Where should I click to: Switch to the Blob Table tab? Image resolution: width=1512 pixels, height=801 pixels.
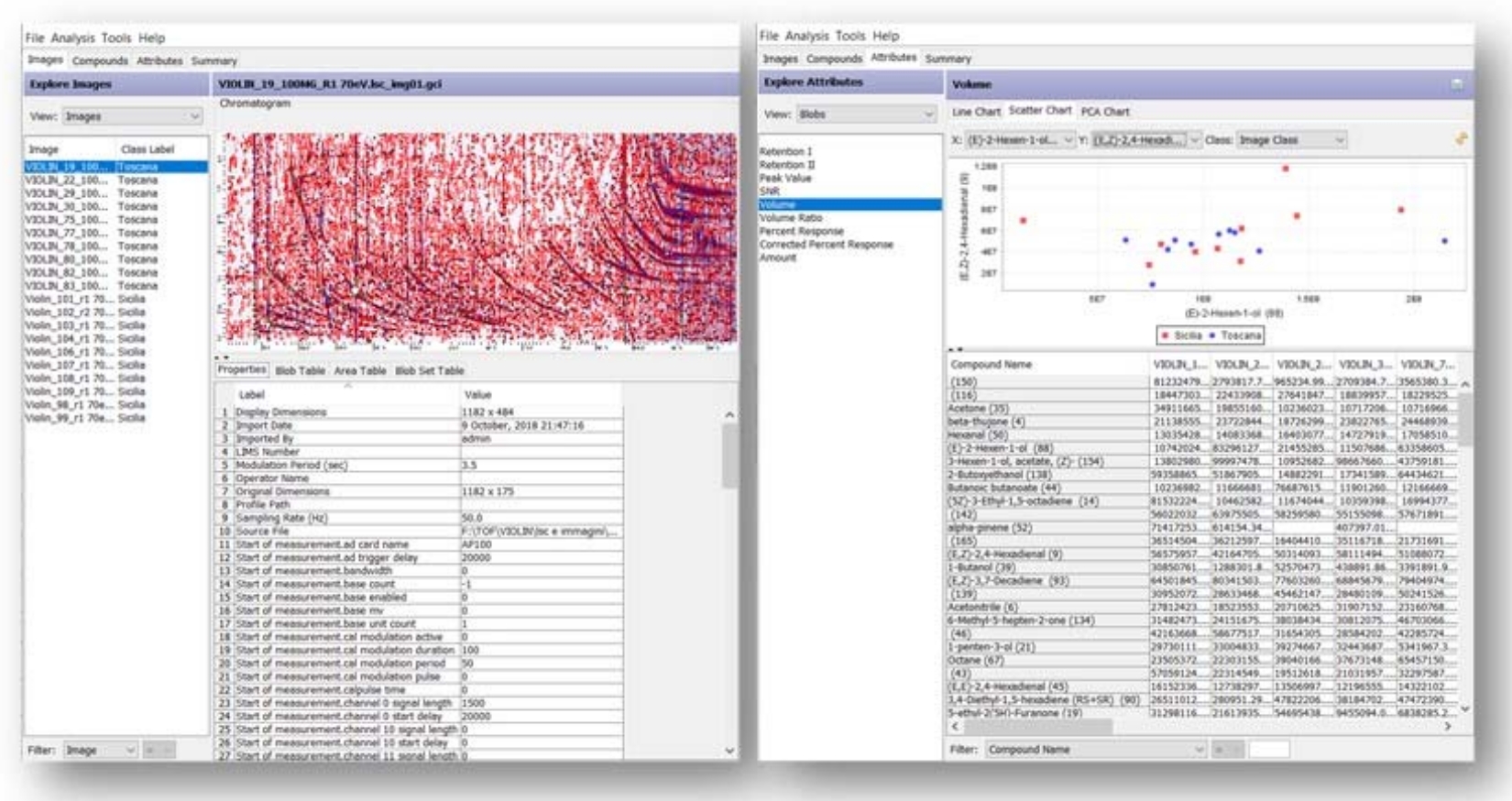click(300, 371)
